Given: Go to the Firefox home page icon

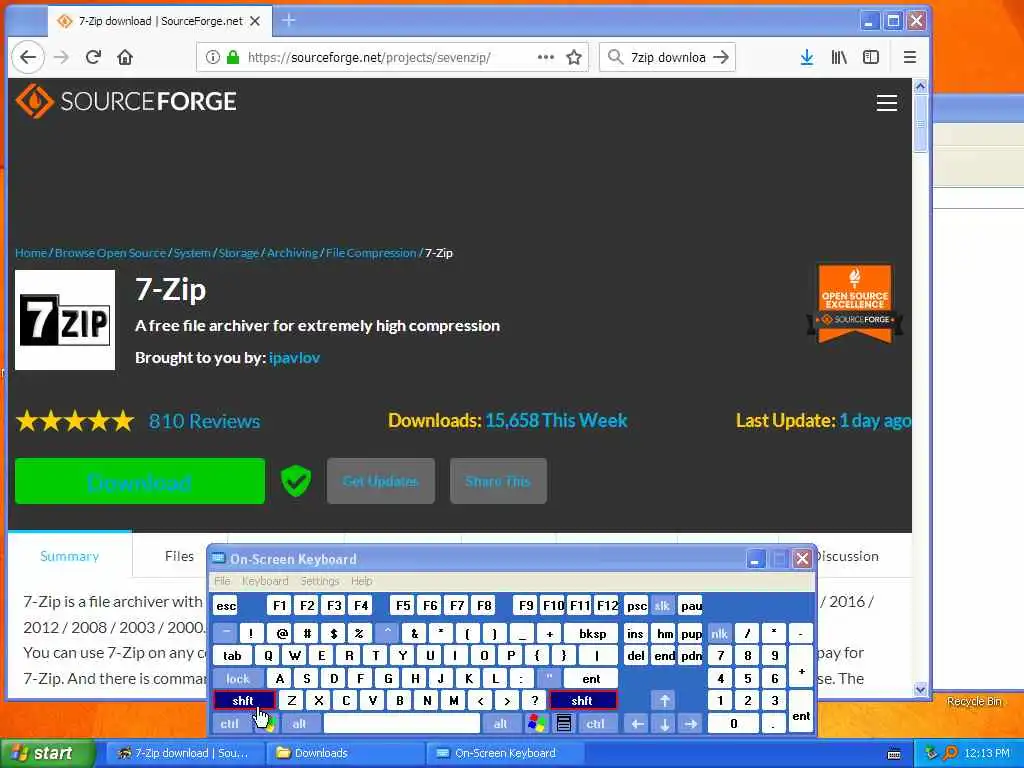Looking at the screenshot, I should click(x=125, y=57).
